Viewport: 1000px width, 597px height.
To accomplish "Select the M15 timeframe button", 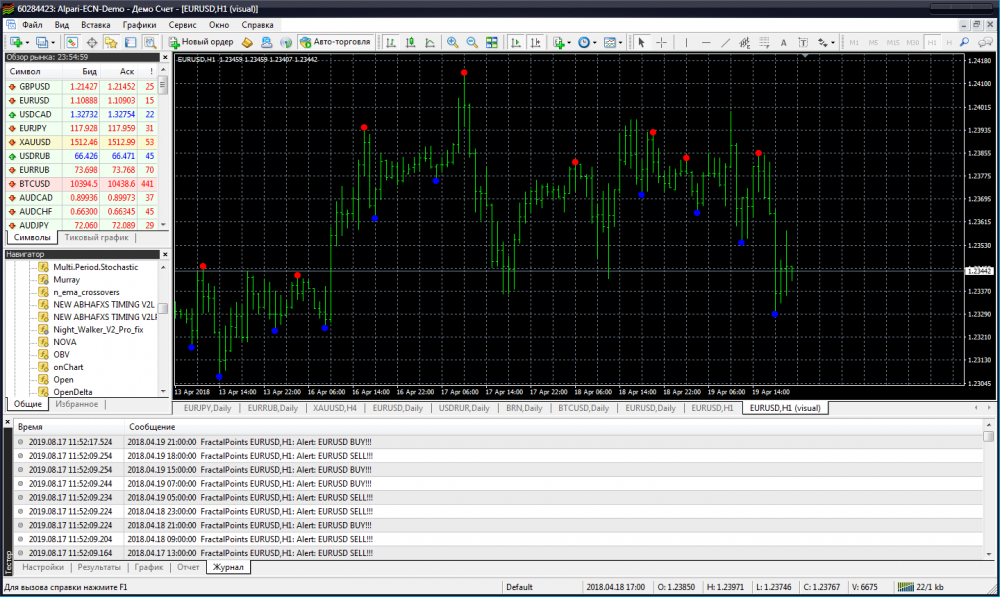I will tap(893, 43).
